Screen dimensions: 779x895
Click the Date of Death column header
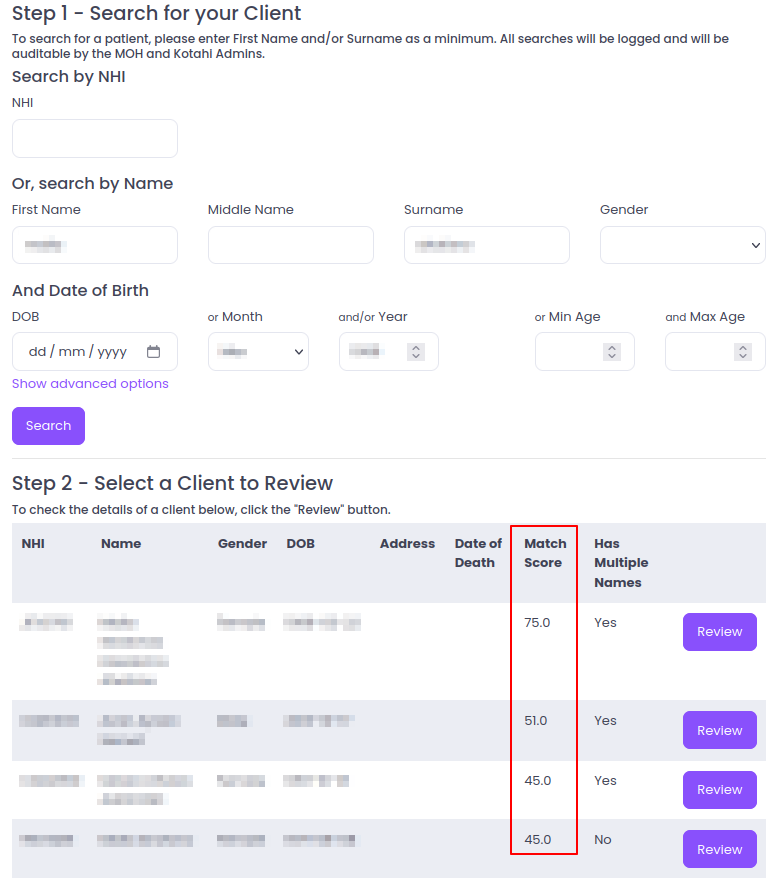coord(478,553)
